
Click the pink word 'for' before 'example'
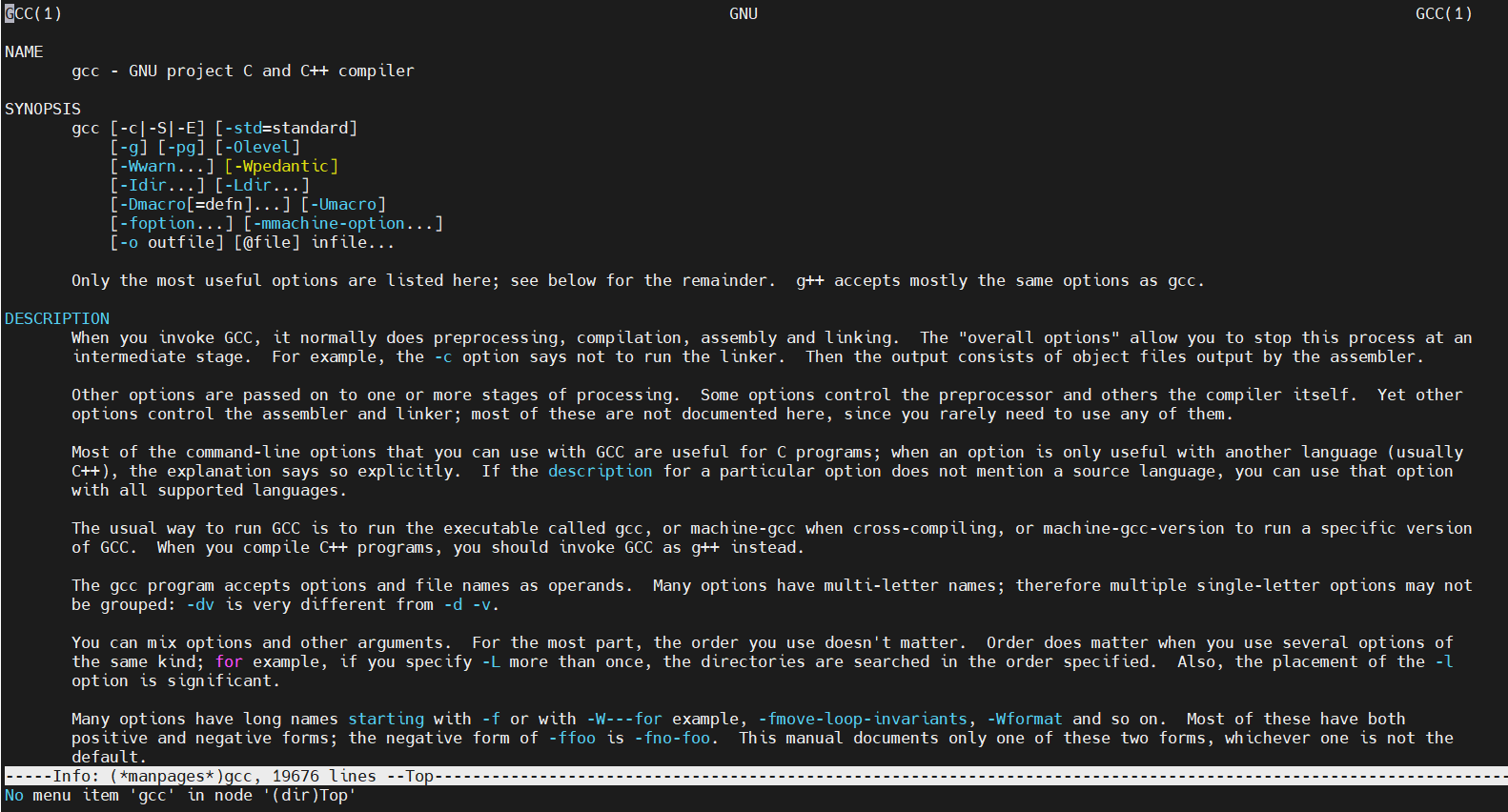[x=229, y=661]
